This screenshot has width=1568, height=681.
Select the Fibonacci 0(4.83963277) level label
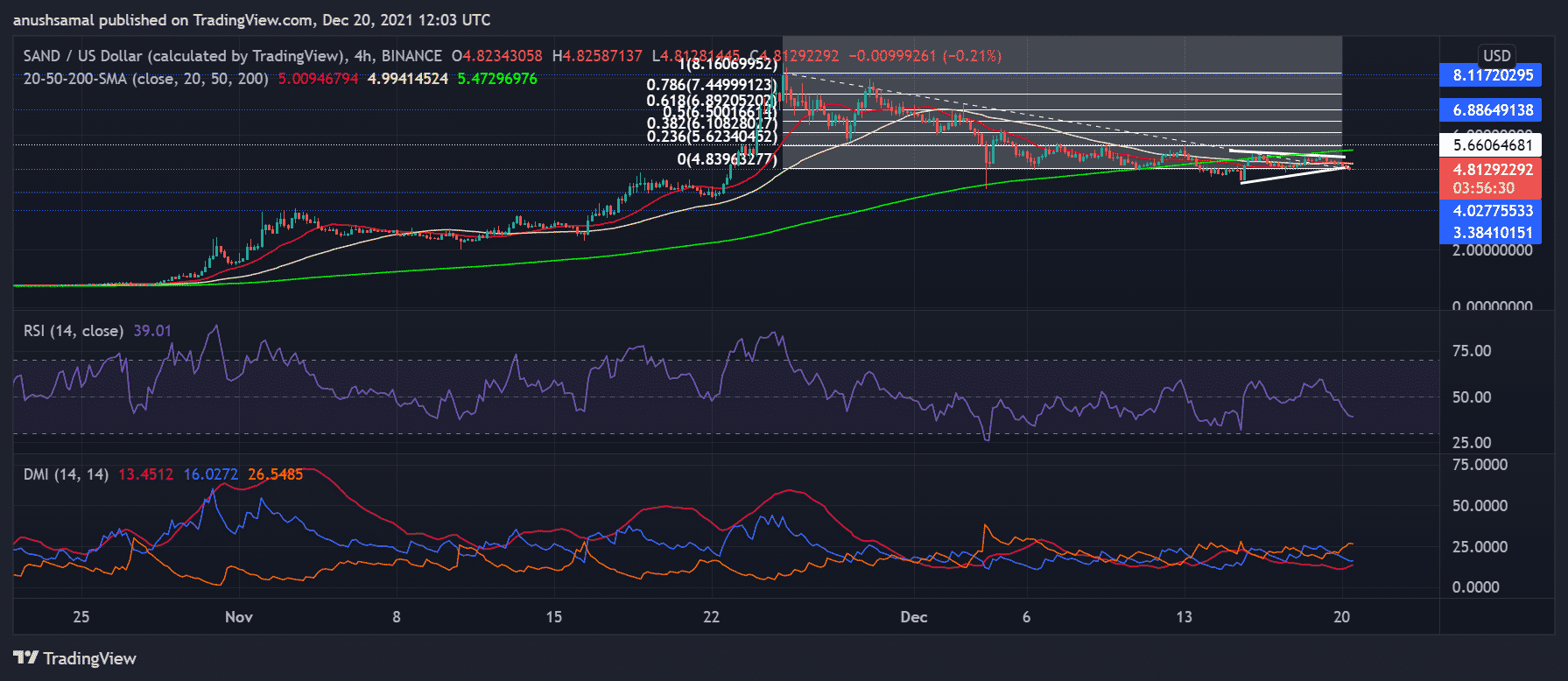coord(727,159)
